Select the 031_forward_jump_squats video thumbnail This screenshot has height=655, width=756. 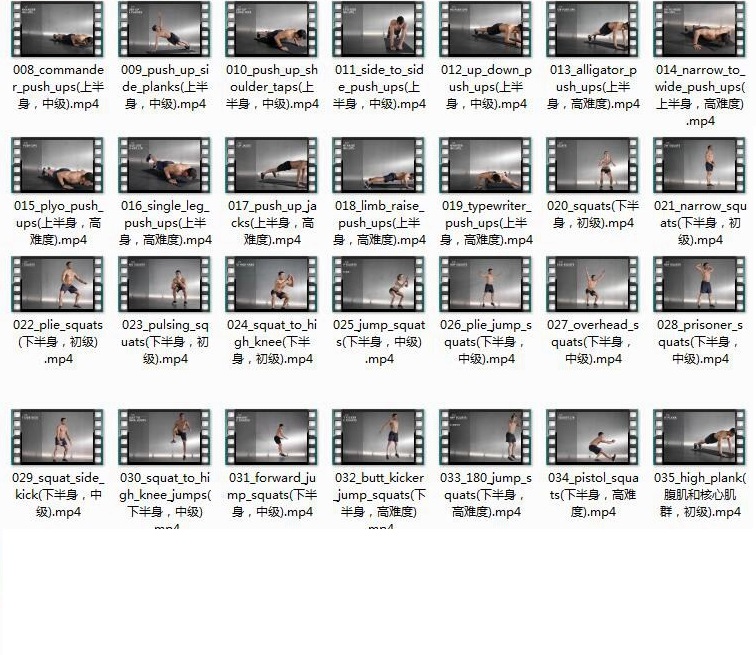click(272, 436)
